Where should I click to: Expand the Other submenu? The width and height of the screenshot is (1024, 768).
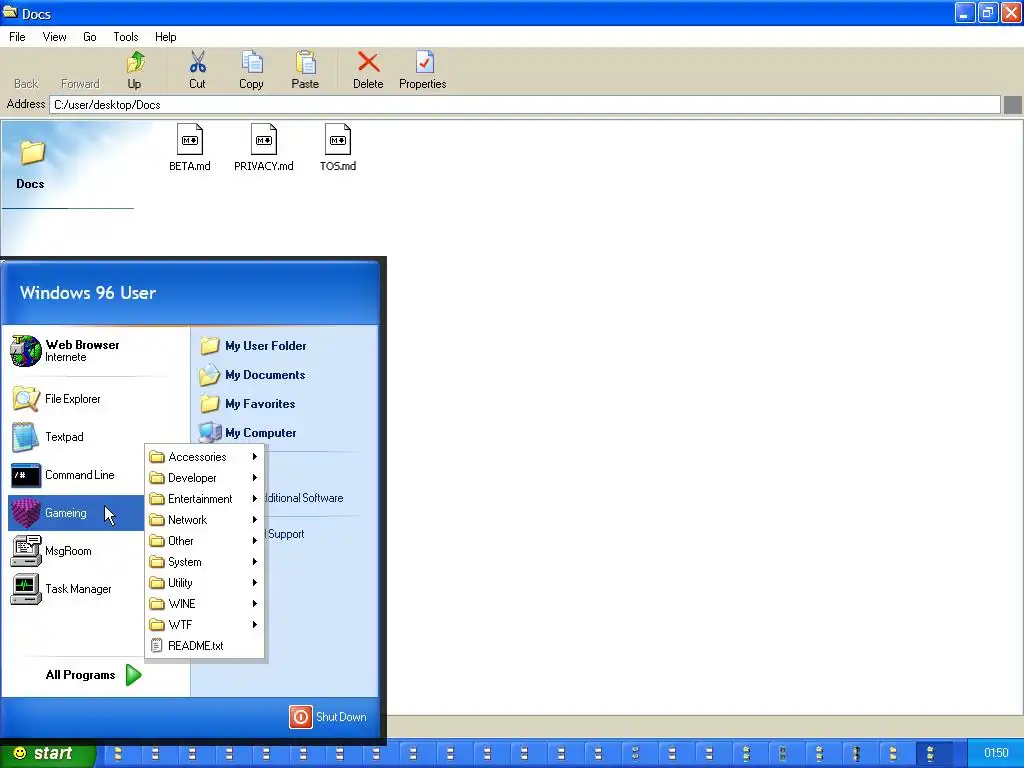point(204,540)
